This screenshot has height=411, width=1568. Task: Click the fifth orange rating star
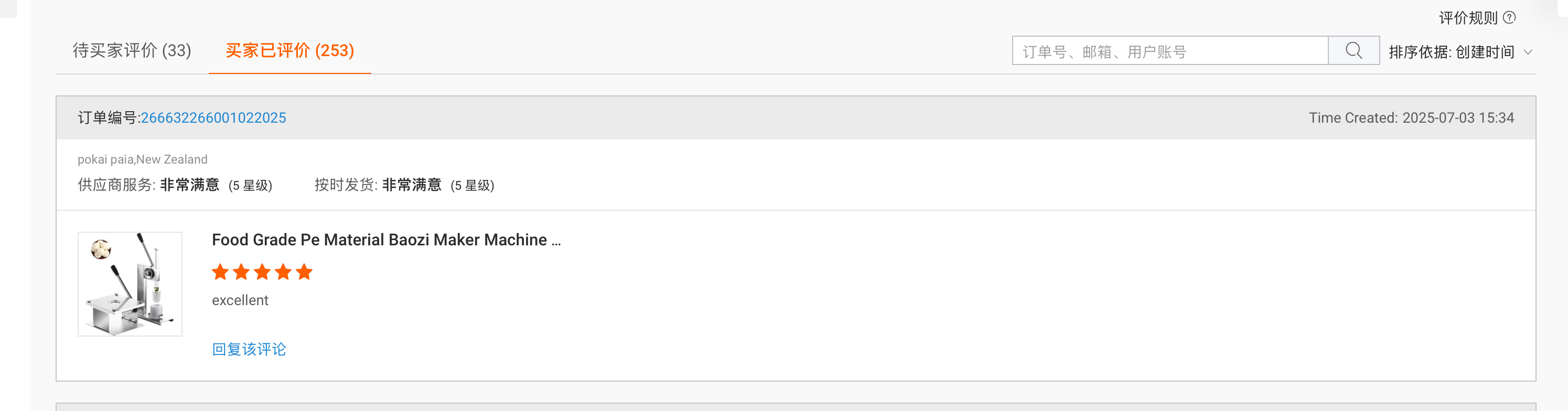coord(304,272)
